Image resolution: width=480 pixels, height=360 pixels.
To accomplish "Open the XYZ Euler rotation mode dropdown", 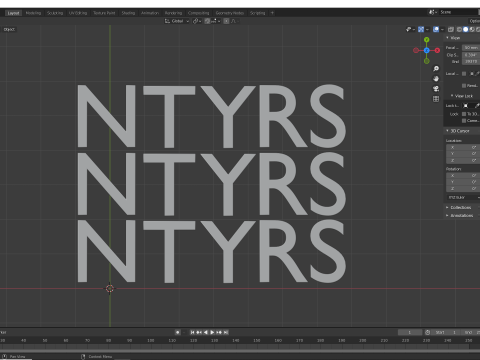I will coord(463,198).
